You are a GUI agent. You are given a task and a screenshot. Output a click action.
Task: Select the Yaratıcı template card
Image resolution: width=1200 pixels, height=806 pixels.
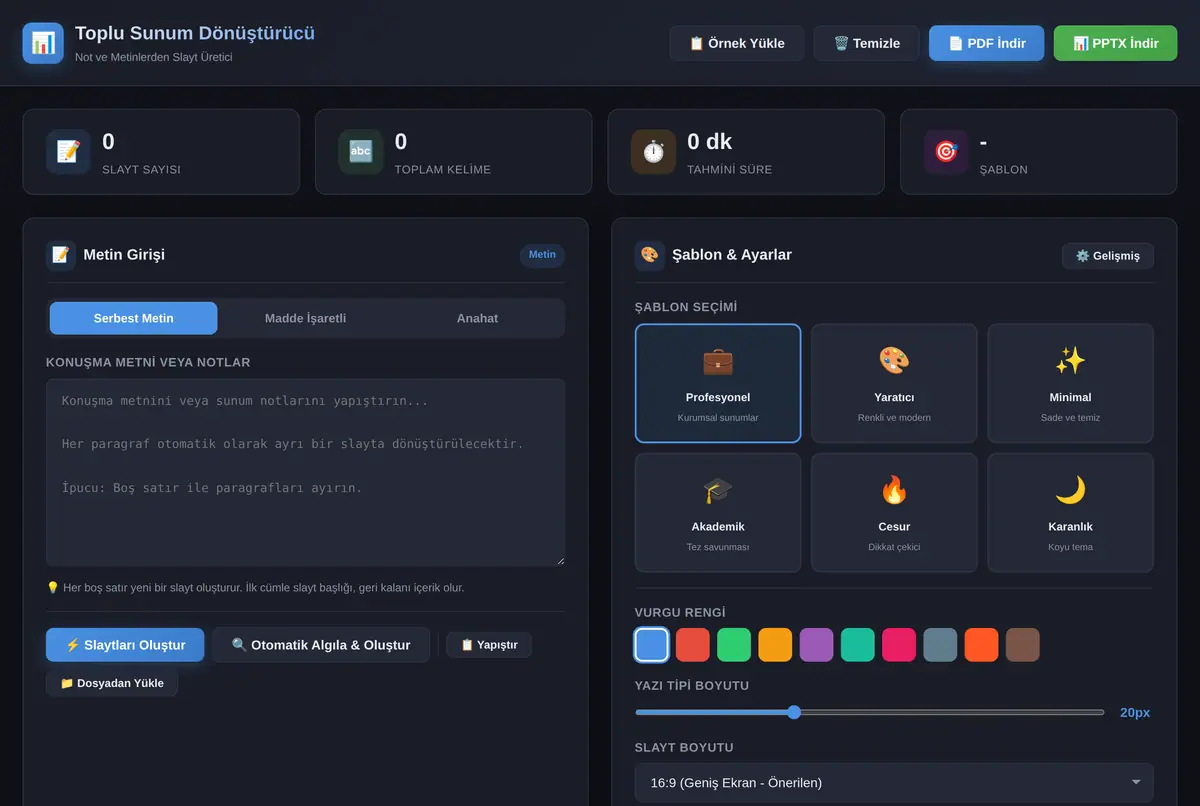(894, 383)
